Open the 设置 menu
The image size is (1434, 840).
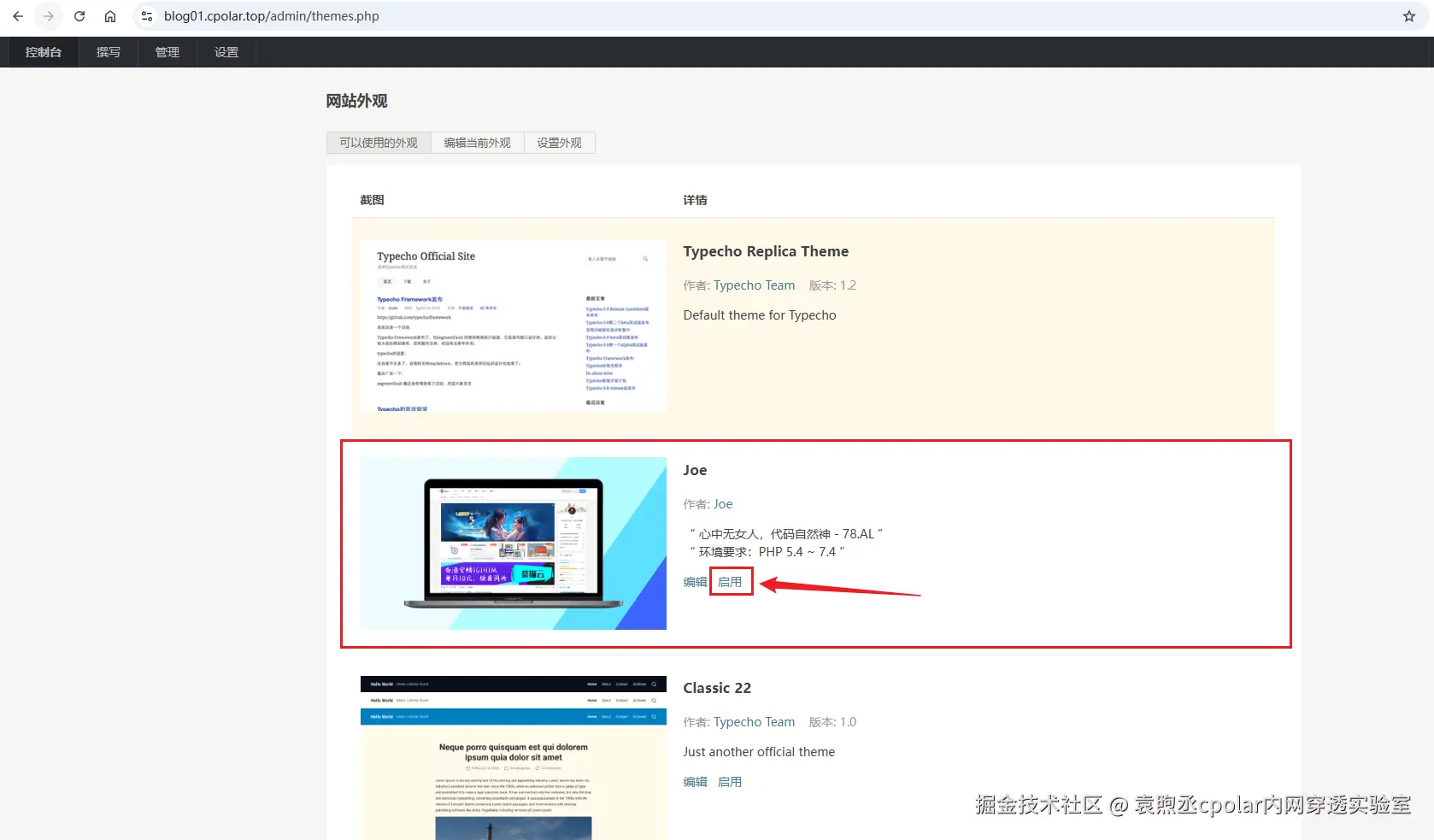[226, 52]
